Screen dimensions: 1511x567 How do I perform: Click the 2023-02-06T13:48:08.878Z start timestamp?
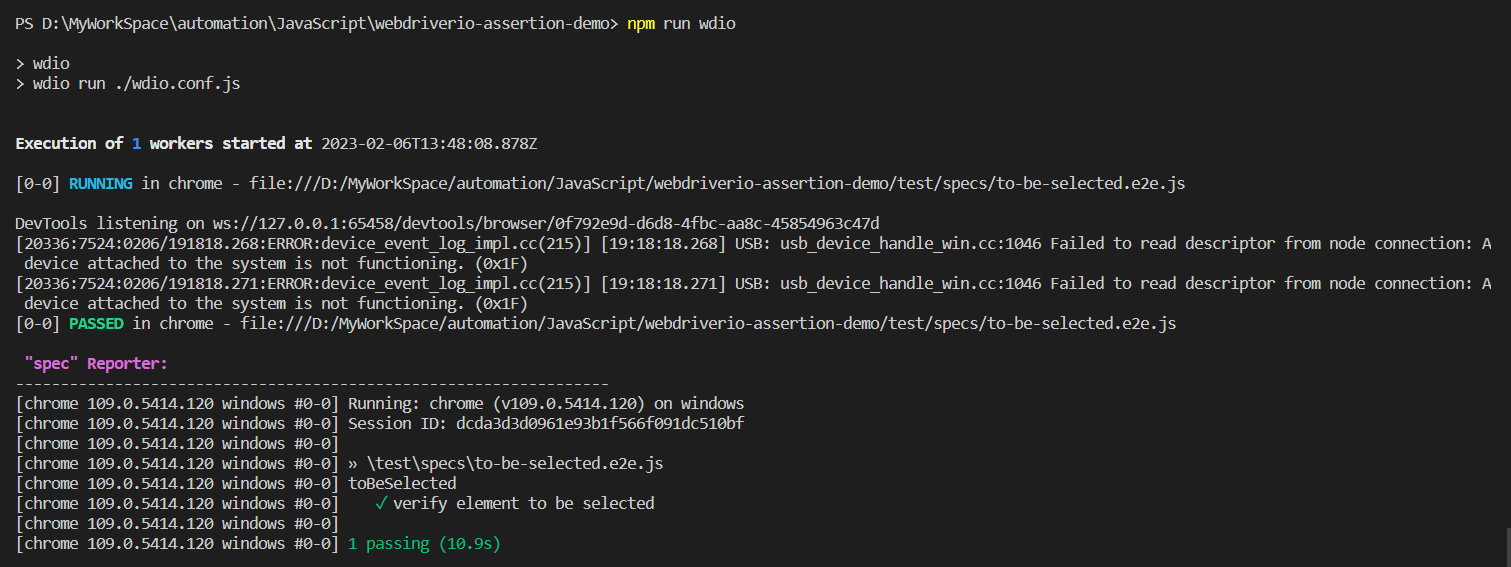[429, 143]
